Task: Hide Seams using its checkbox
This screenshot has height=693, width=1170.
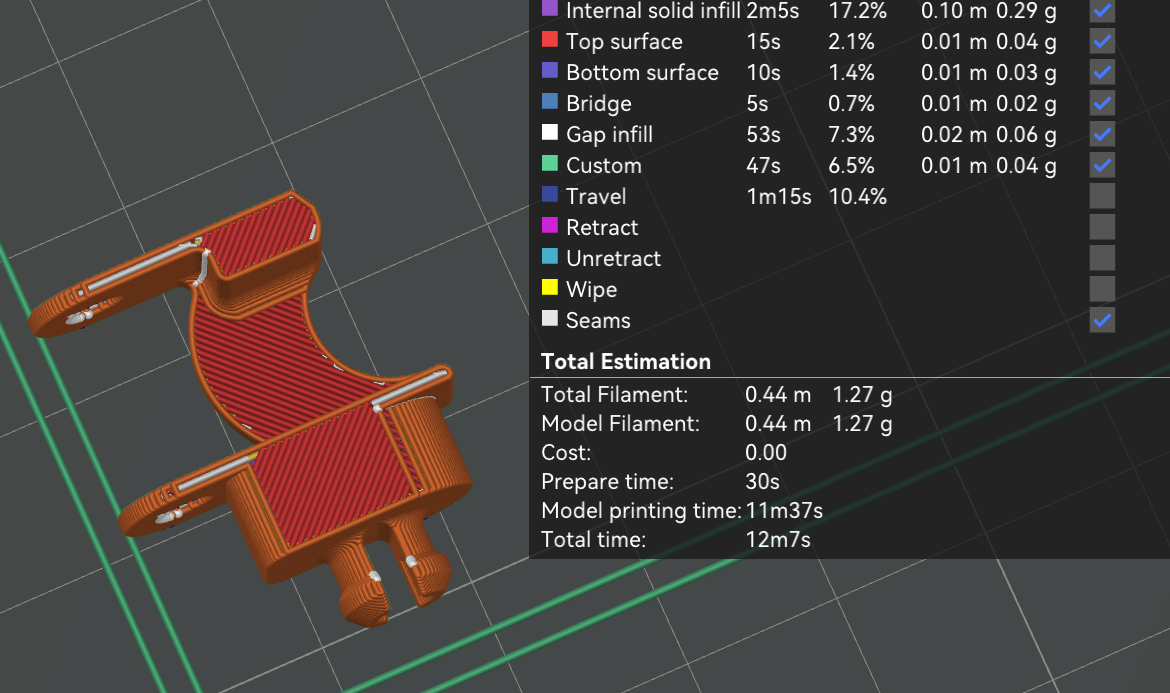Action: 1102,320
